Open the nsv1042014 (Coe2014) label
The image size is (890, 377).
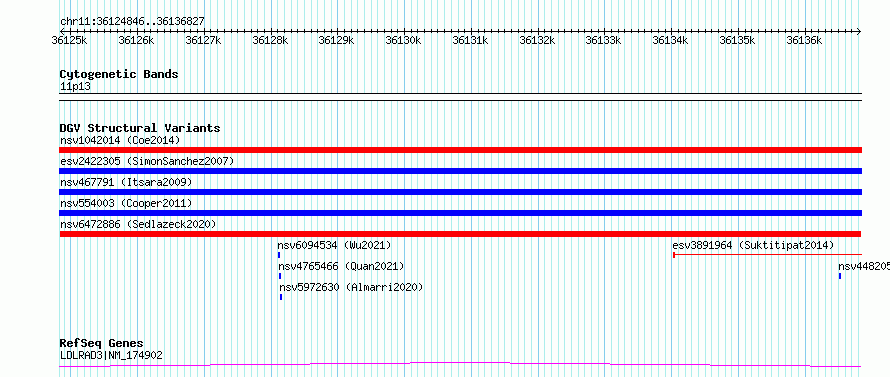[x=120, y=140]
